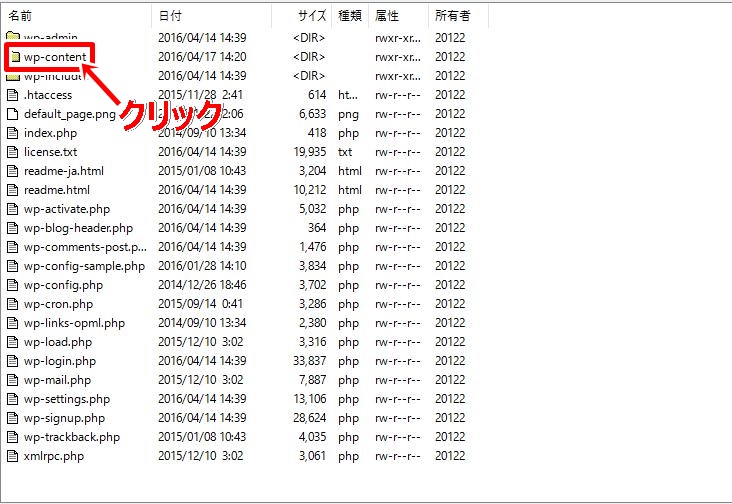The width and height of the screenshot is (732, 504).
Task: Select the xmlrpc.php file name
Action: click(54, 456)
